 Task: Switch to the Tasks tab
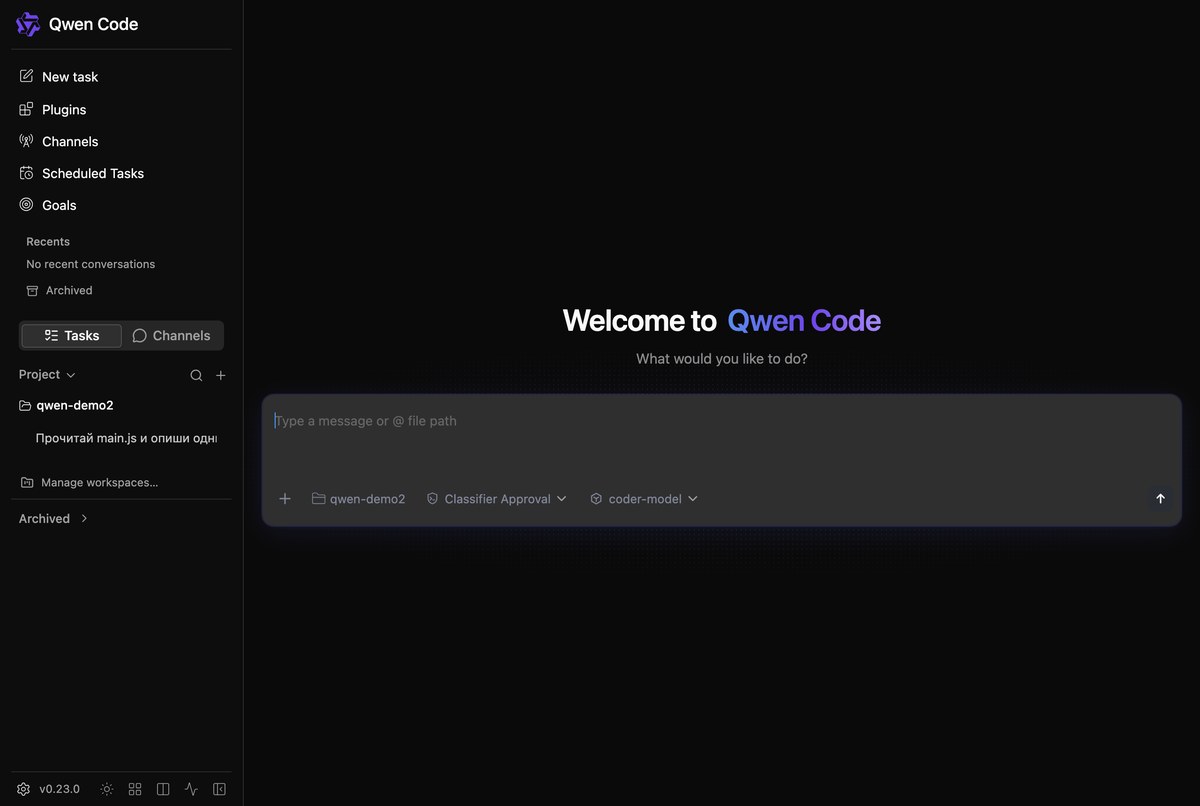coord(72,336)
